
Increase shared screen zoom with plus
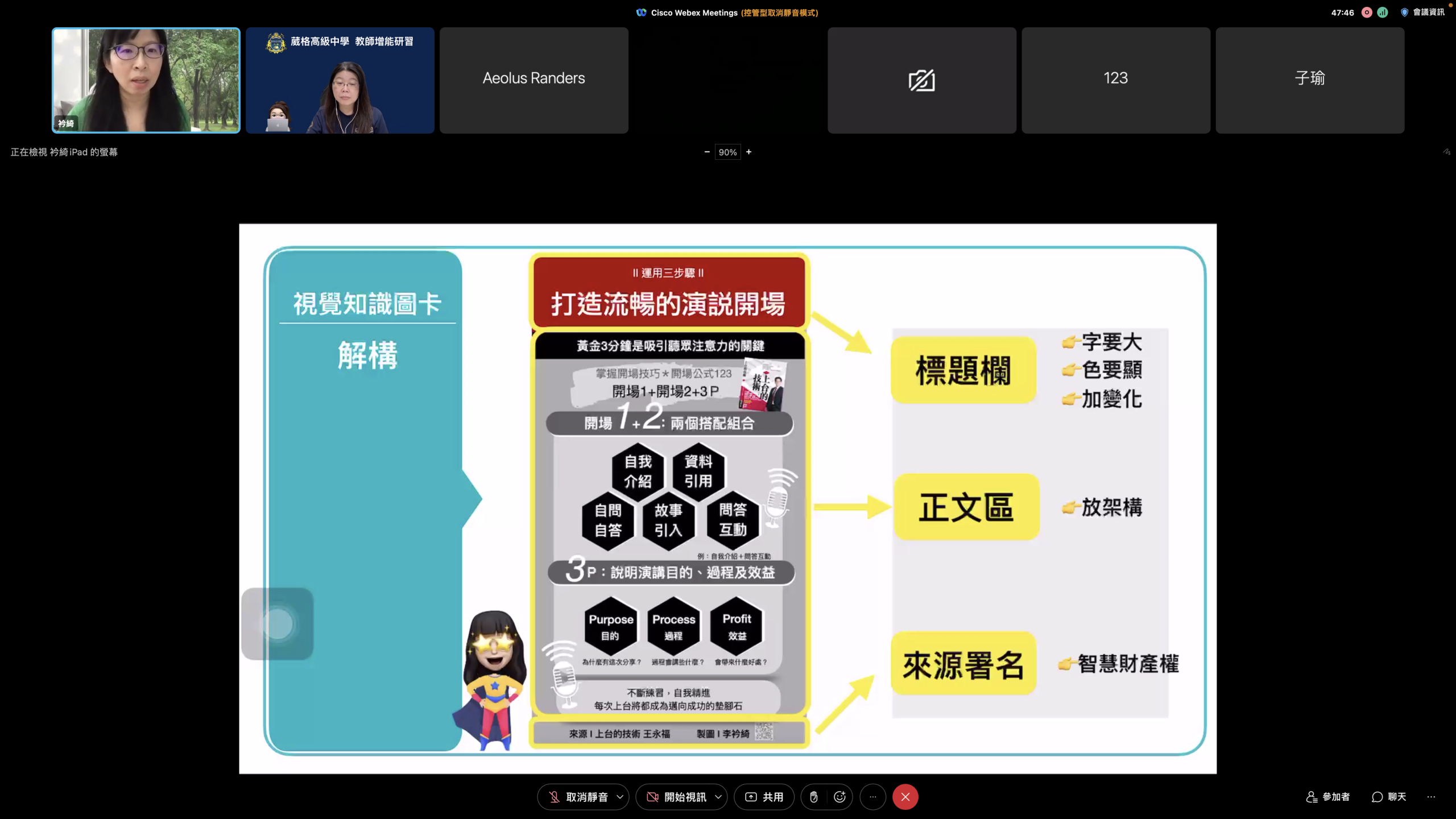749,152
